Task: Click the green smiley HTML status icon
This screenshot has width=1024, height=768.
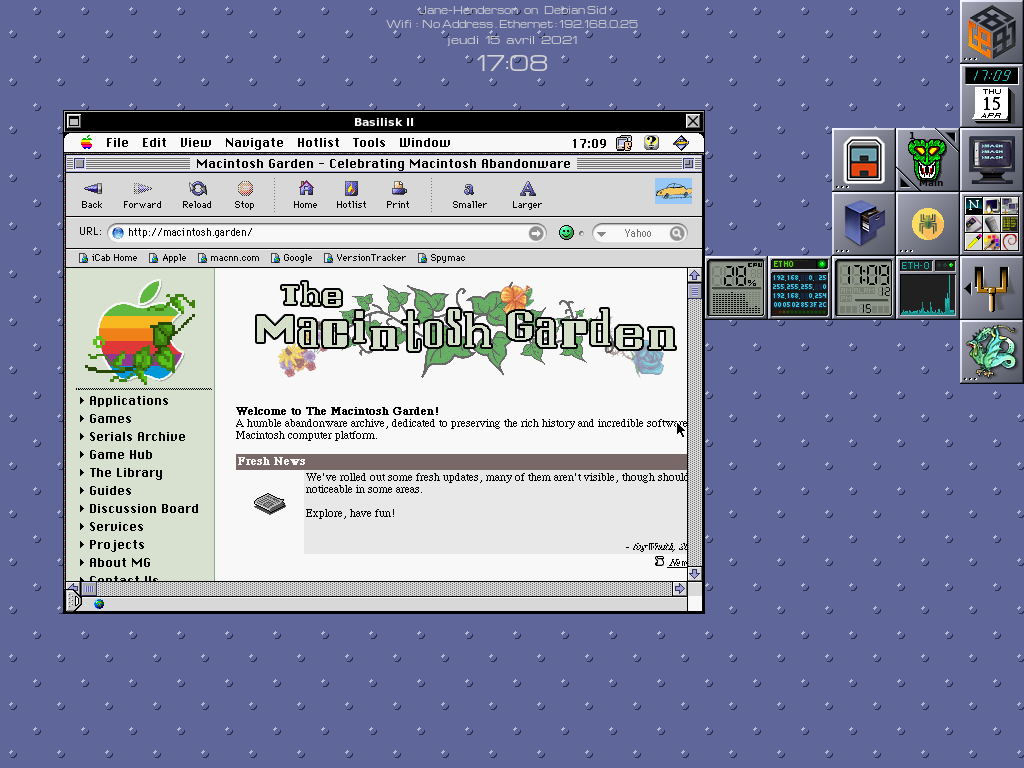Action: 566,232
